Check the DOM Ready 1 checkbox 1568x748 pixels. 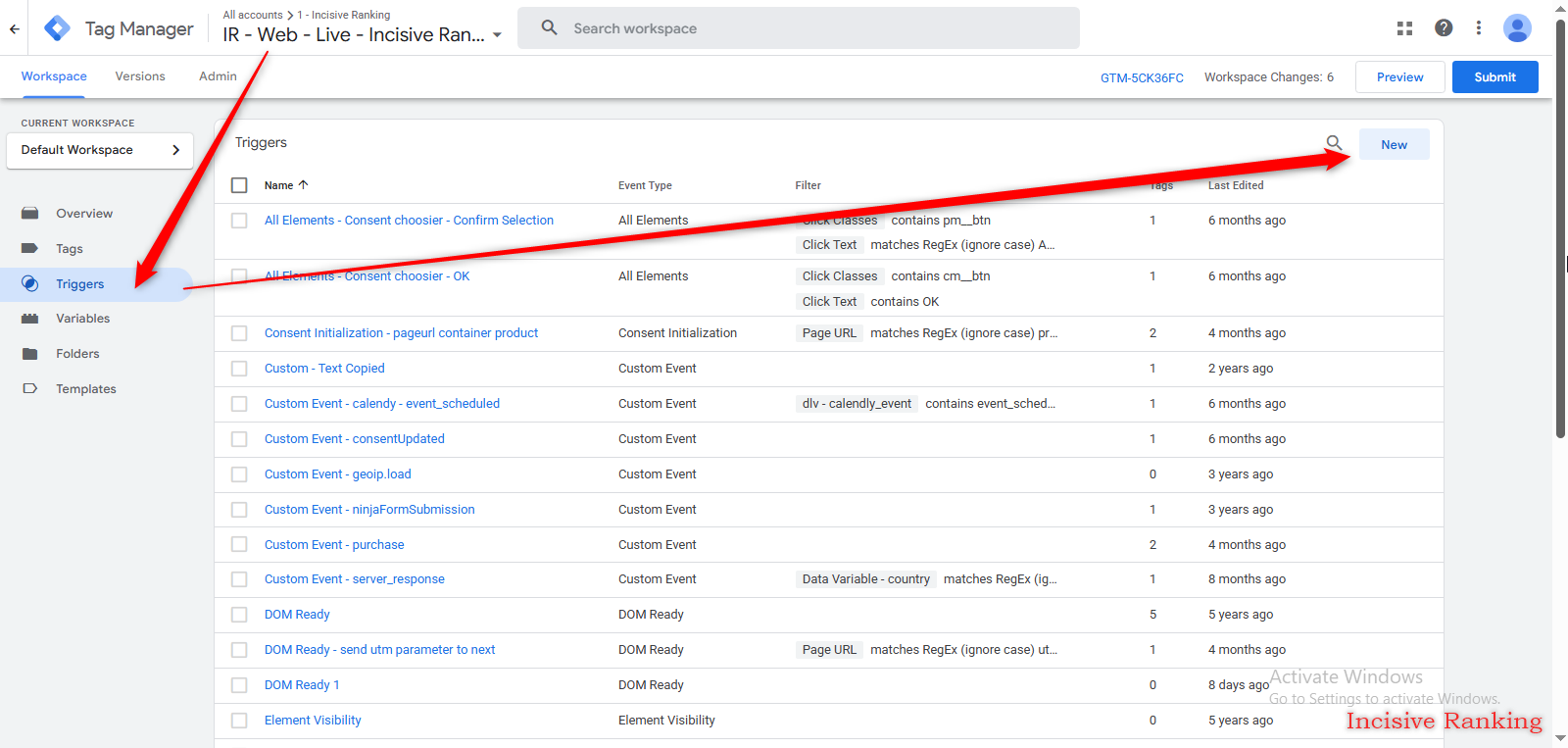[x=239, y=685]
